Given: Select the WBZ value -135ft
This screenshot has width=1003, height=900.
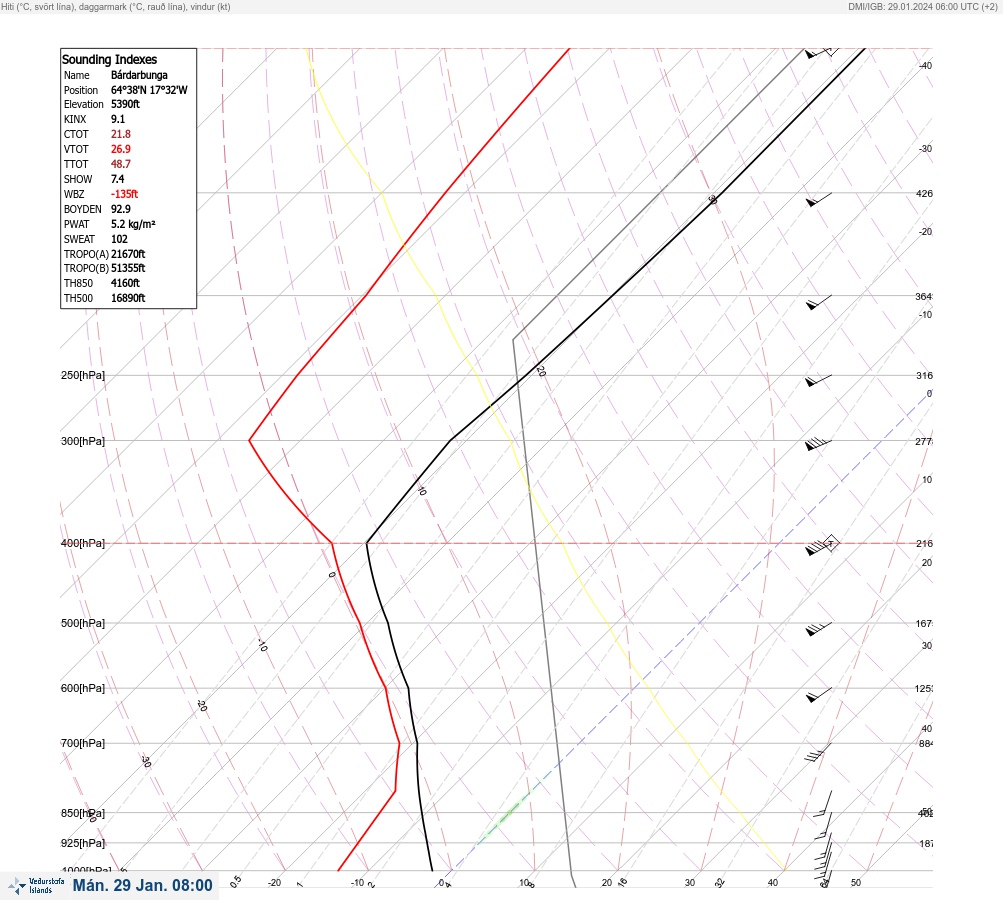Looking at the screenshot, I should [x=124, y=194].
